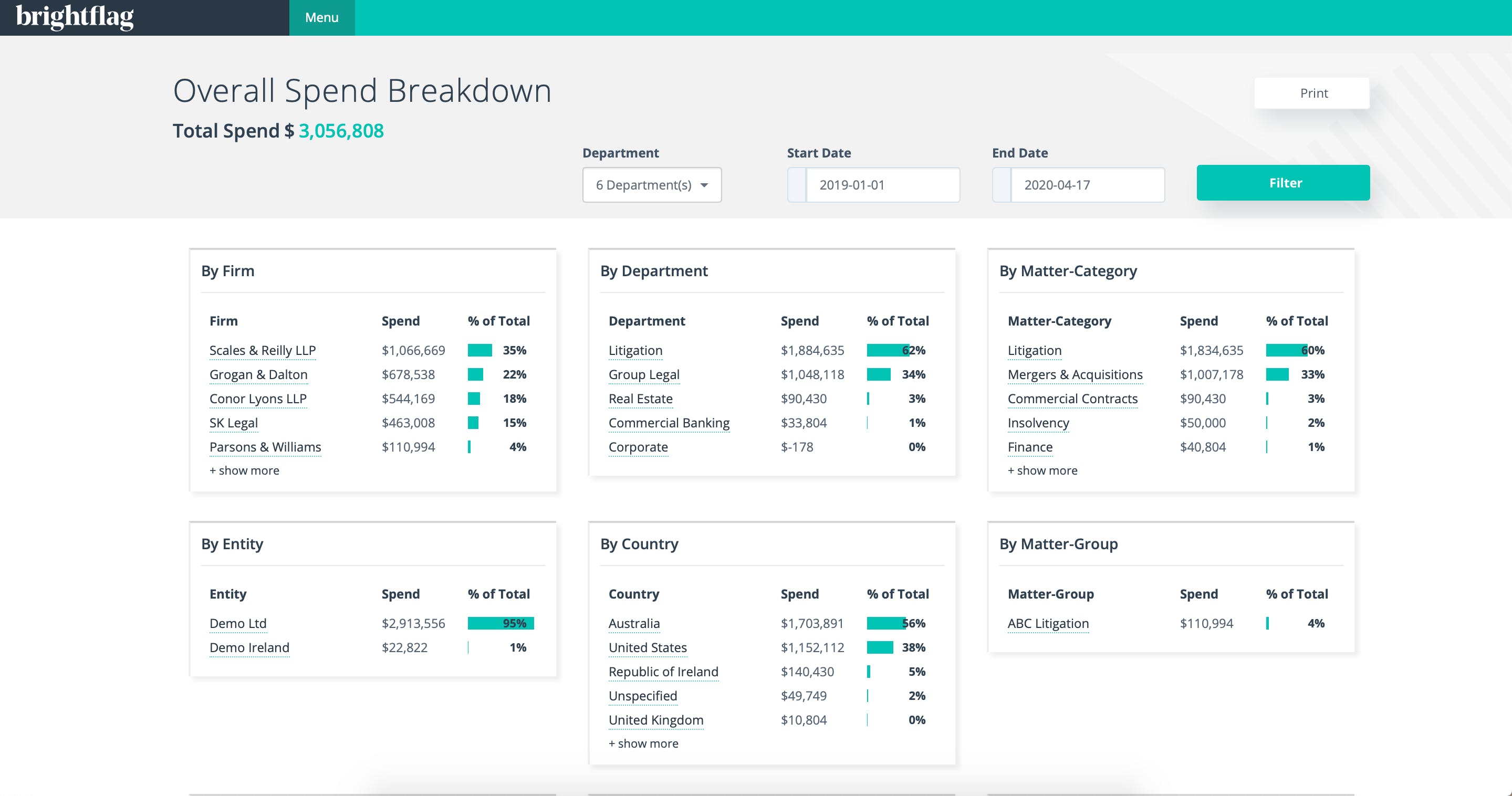Click the End Date calendar icon box
The width and height of the screenshot is (1512, 796).
[x=1002, y=185]
